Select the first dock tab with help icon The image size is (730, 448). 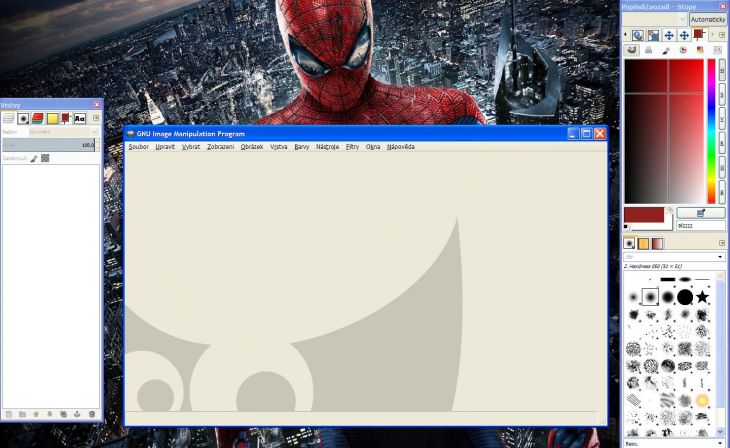(638, 35)
